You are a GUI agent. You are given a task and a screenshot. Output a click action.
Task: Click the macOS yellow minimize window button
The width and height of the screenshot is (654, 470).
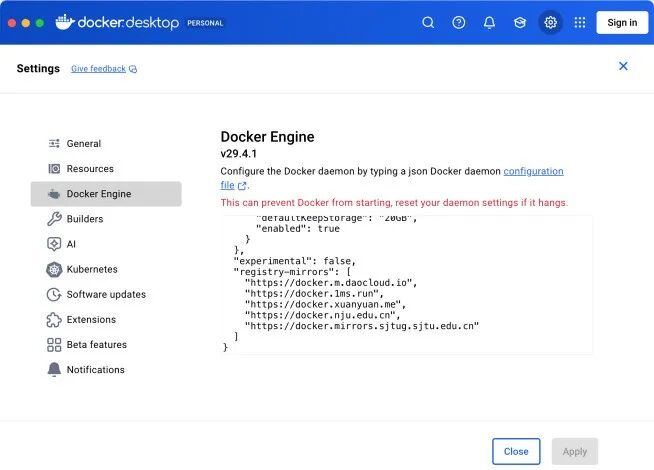pyautogui.click(x=26, y=23)
